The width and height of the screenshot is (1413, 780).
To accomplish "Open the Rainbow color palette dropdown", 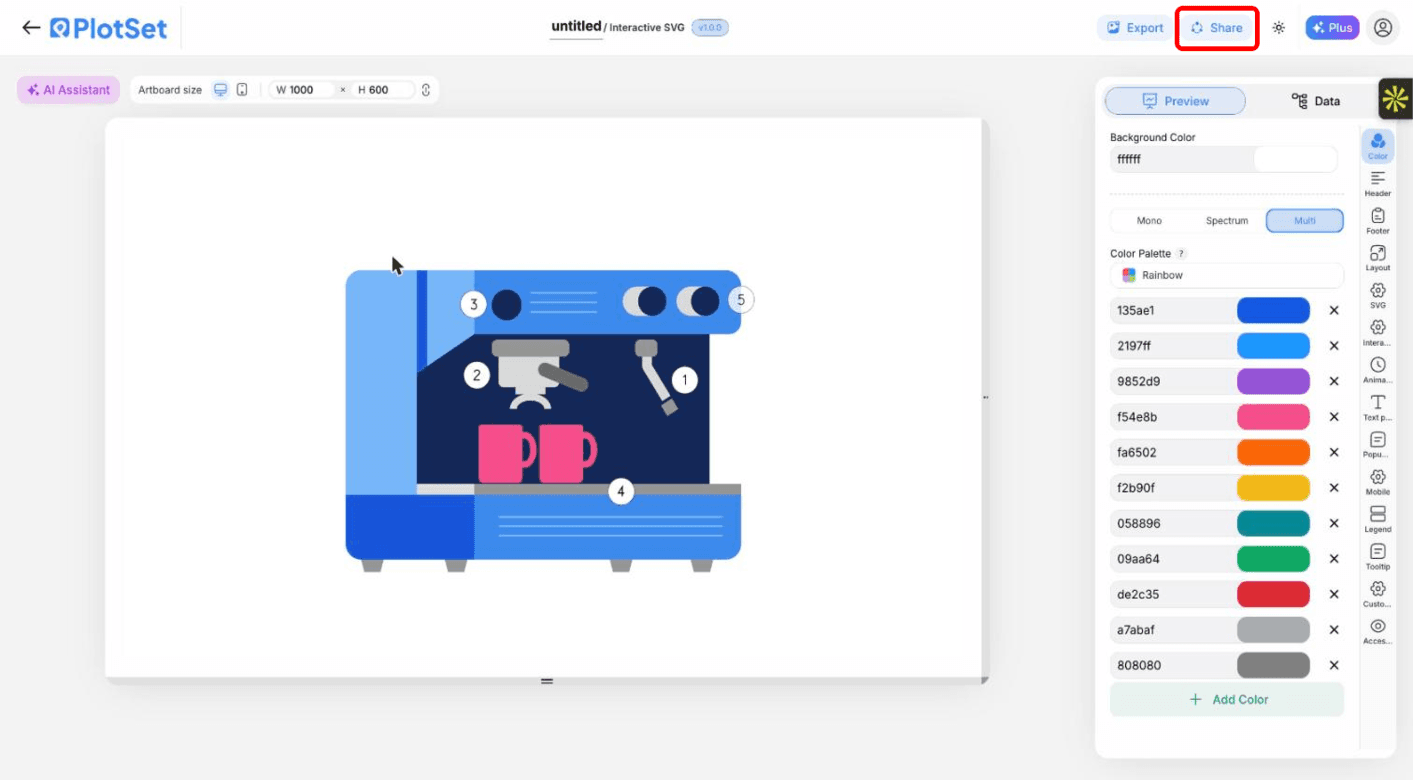I will [1227, 275].
